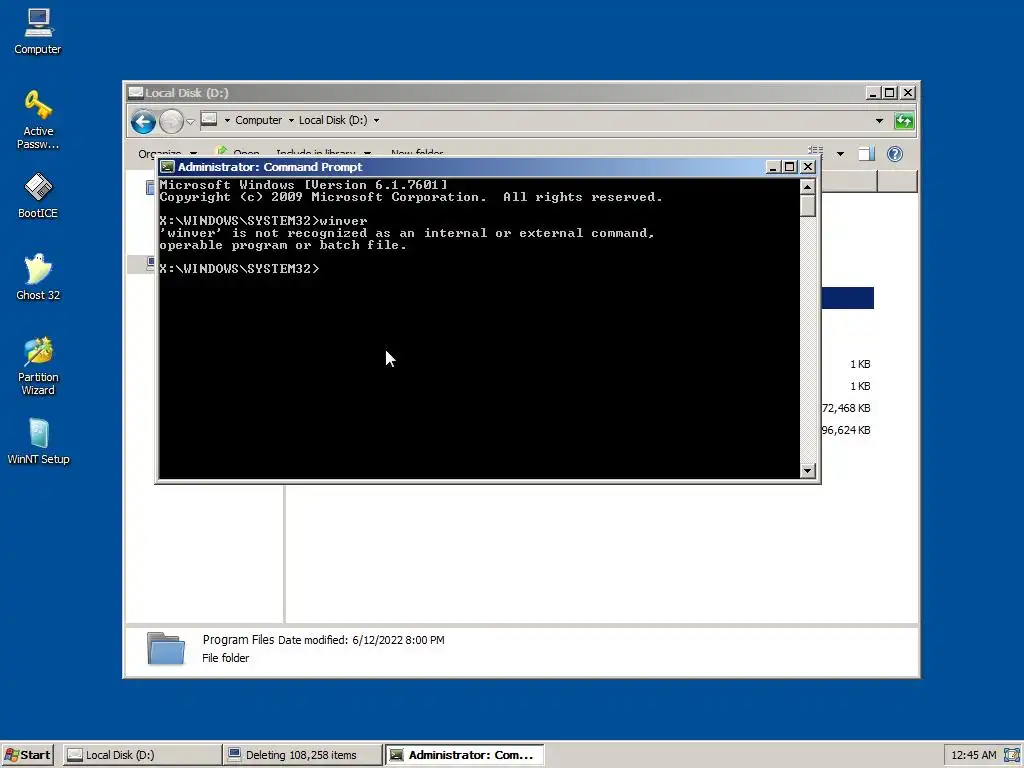Launch the WinNT Setup desktop icon
1024x768 pixels.
click(x=38, y=441)
